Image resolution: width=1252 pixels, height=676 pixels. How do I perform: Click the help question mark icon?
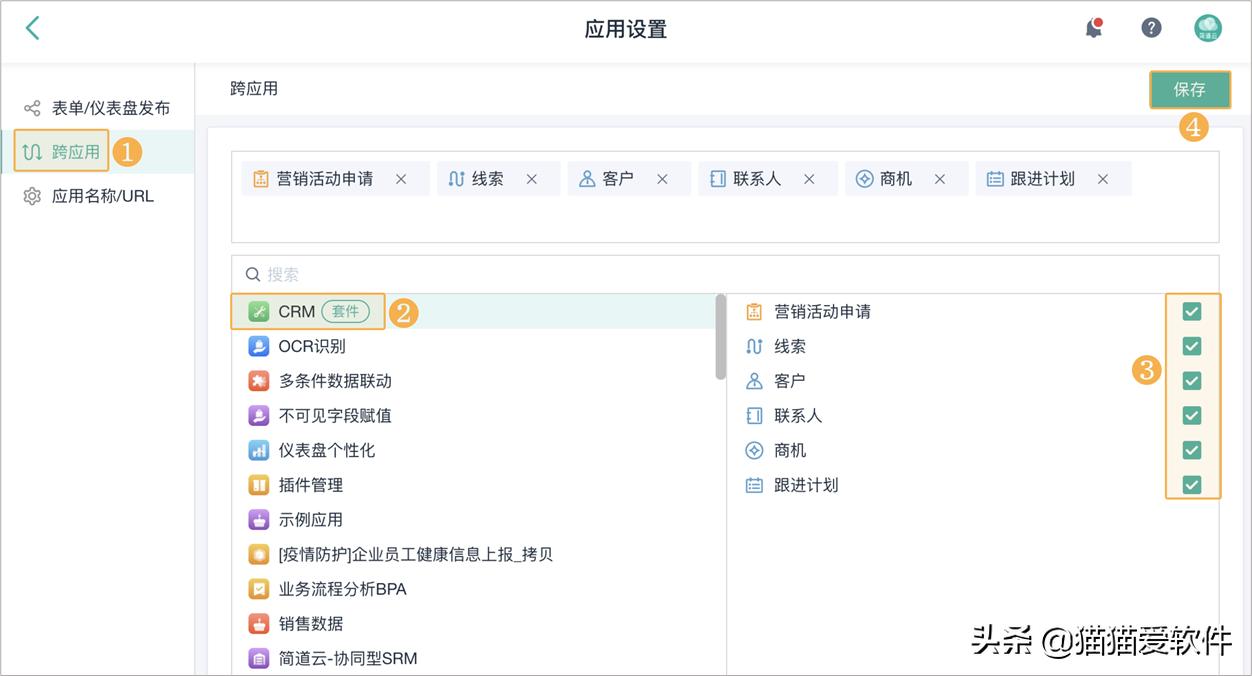coord(1151,27)
